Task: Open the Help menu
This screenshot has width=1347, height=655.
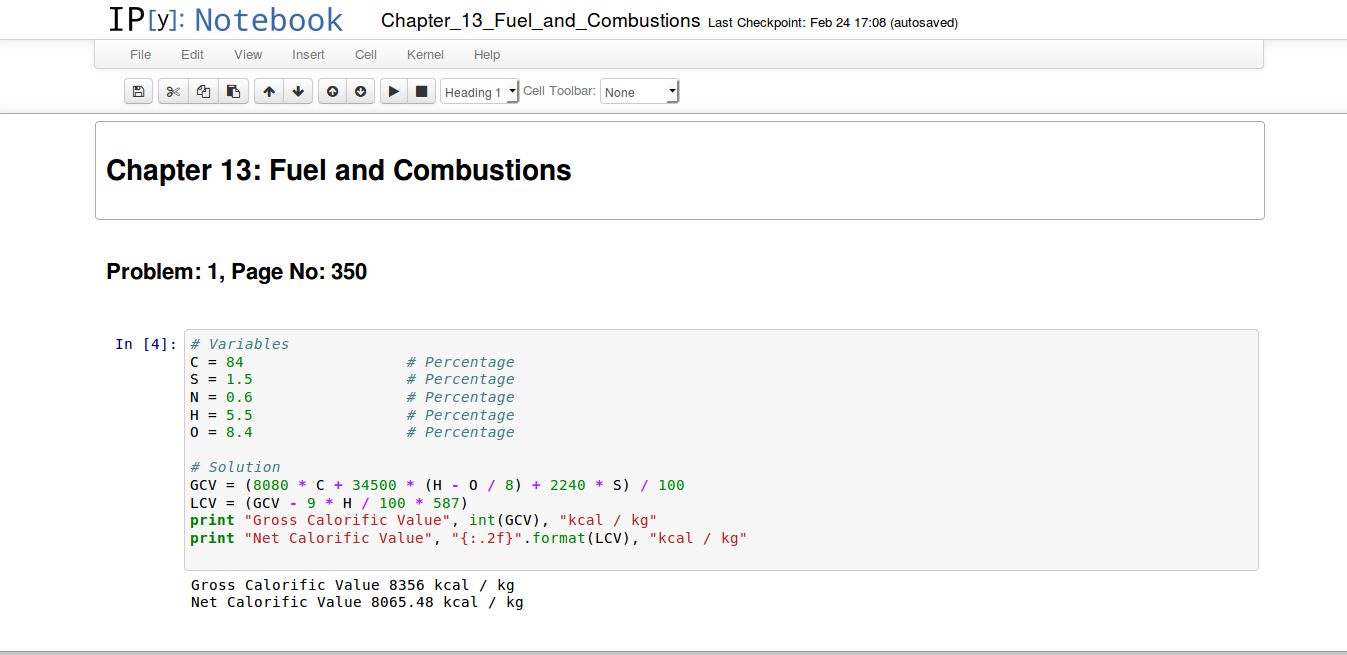Action: pos(487,55)
